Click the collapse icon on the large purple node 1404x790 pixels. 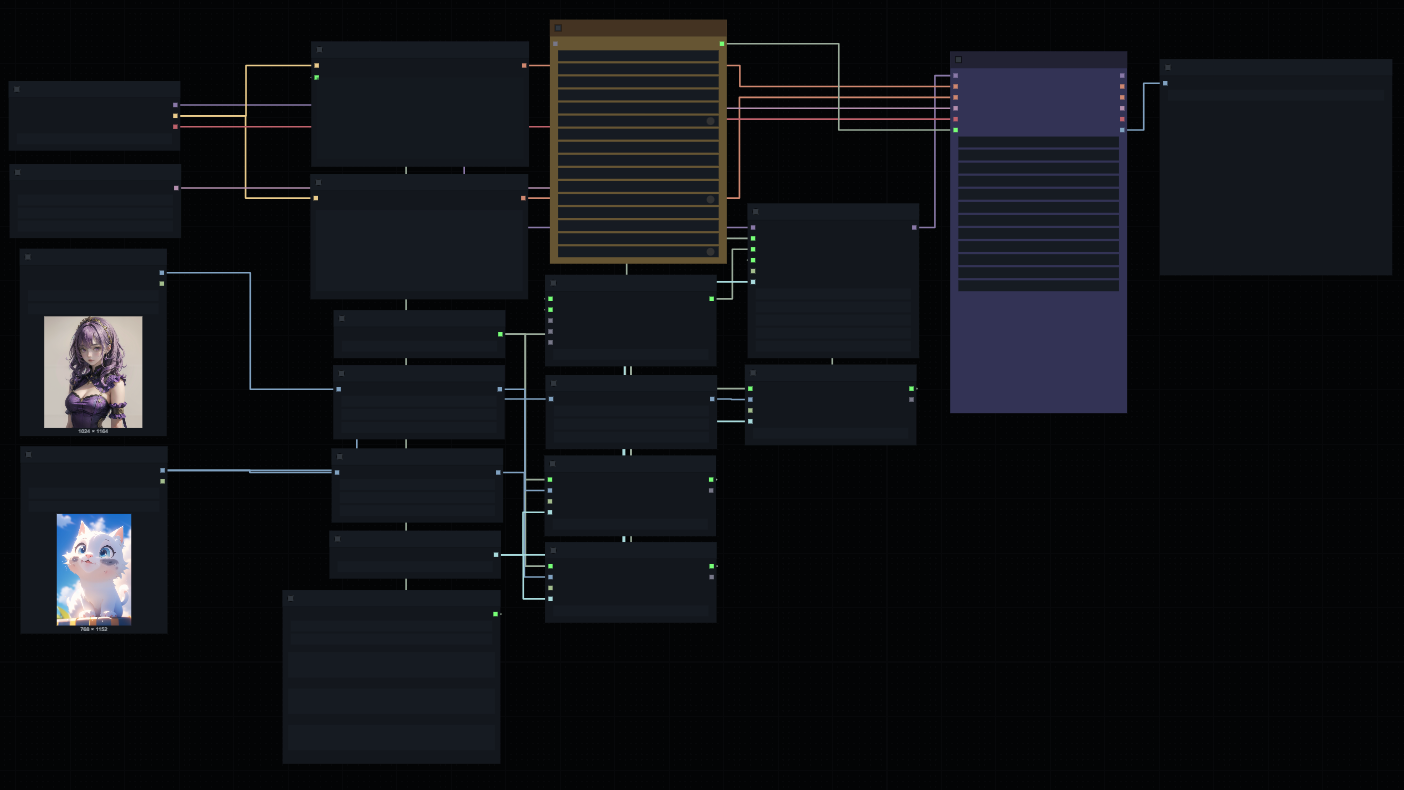(x=959, y=59)
